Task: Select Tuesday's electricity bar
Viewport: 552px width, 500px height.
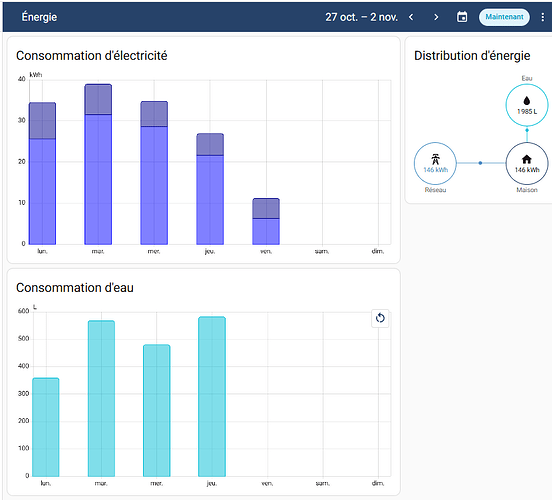Action: [98, 164]
